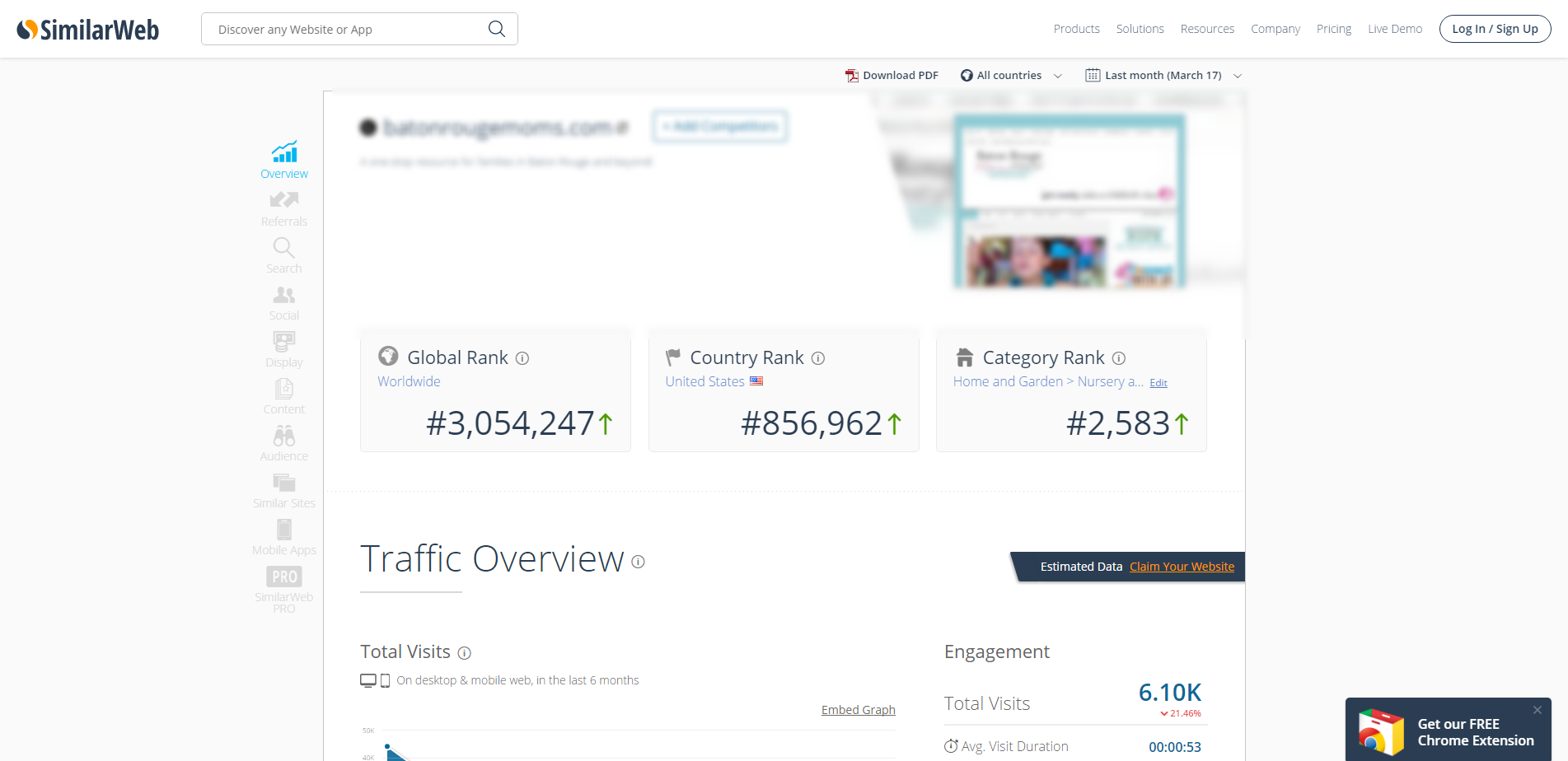
Task: Open the Search sidebar section
Action: [x=284, y=256]
